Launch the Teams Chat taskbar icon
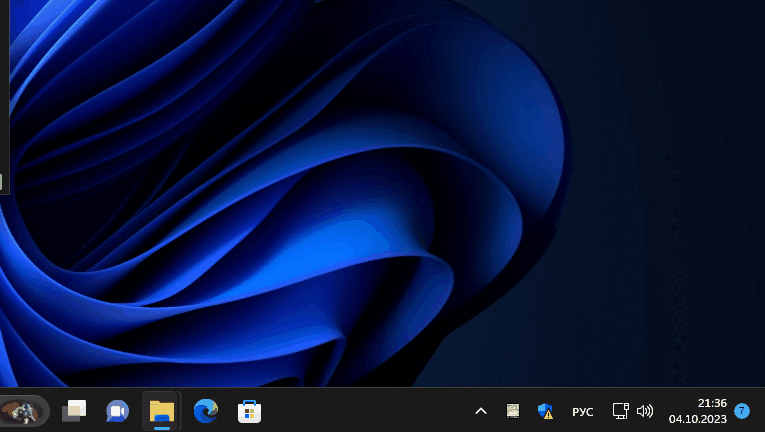The image size is (765, 432). click(118, 411)
